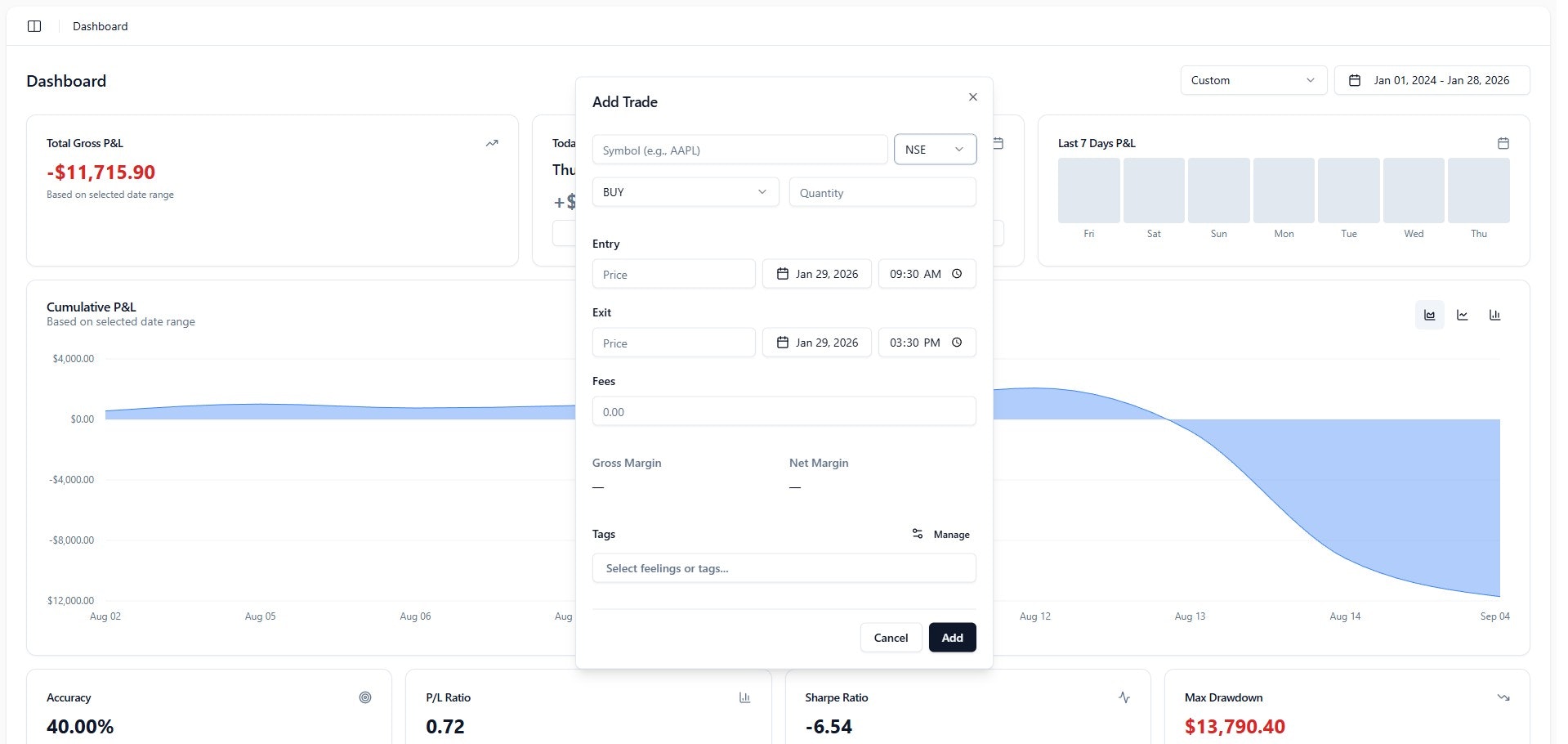This screenshot has height=744, width=1568.
Task: Click the Add button to save the trade
Action: tap(951, 637)
